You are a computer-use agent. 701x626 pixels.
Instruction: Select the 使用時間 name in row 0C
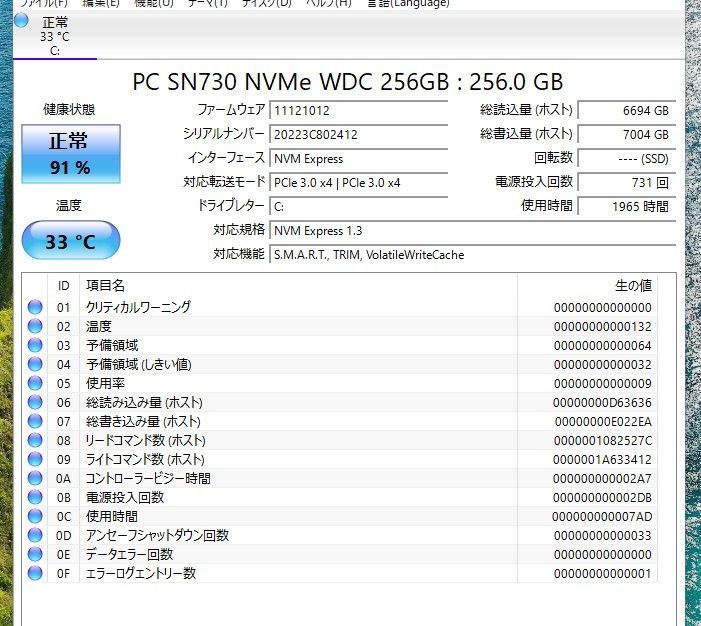[x=112, y=516]
